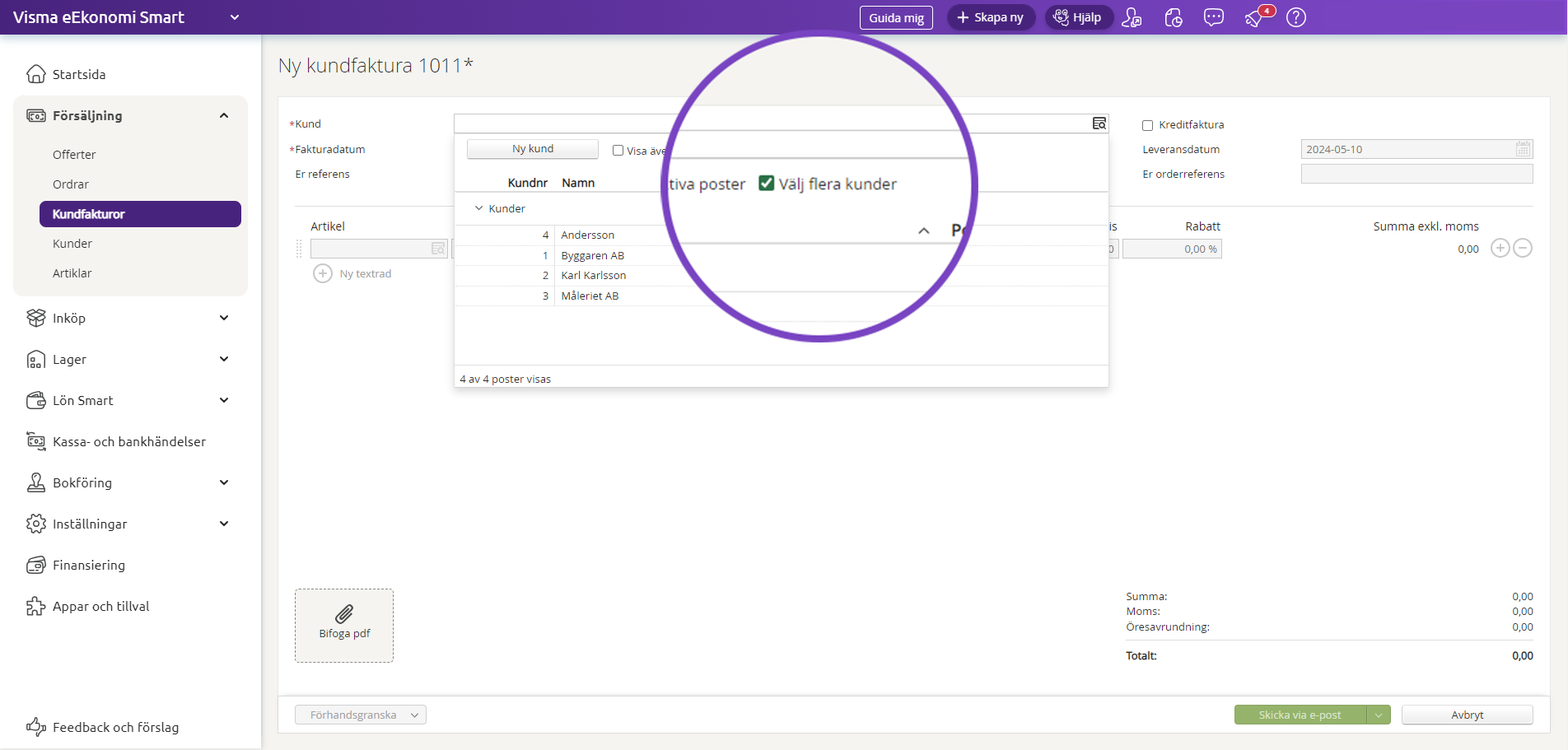Expand the Bokföring menu chevron
This screenshot has width=1568, height=750.
[x=224, y=482]
